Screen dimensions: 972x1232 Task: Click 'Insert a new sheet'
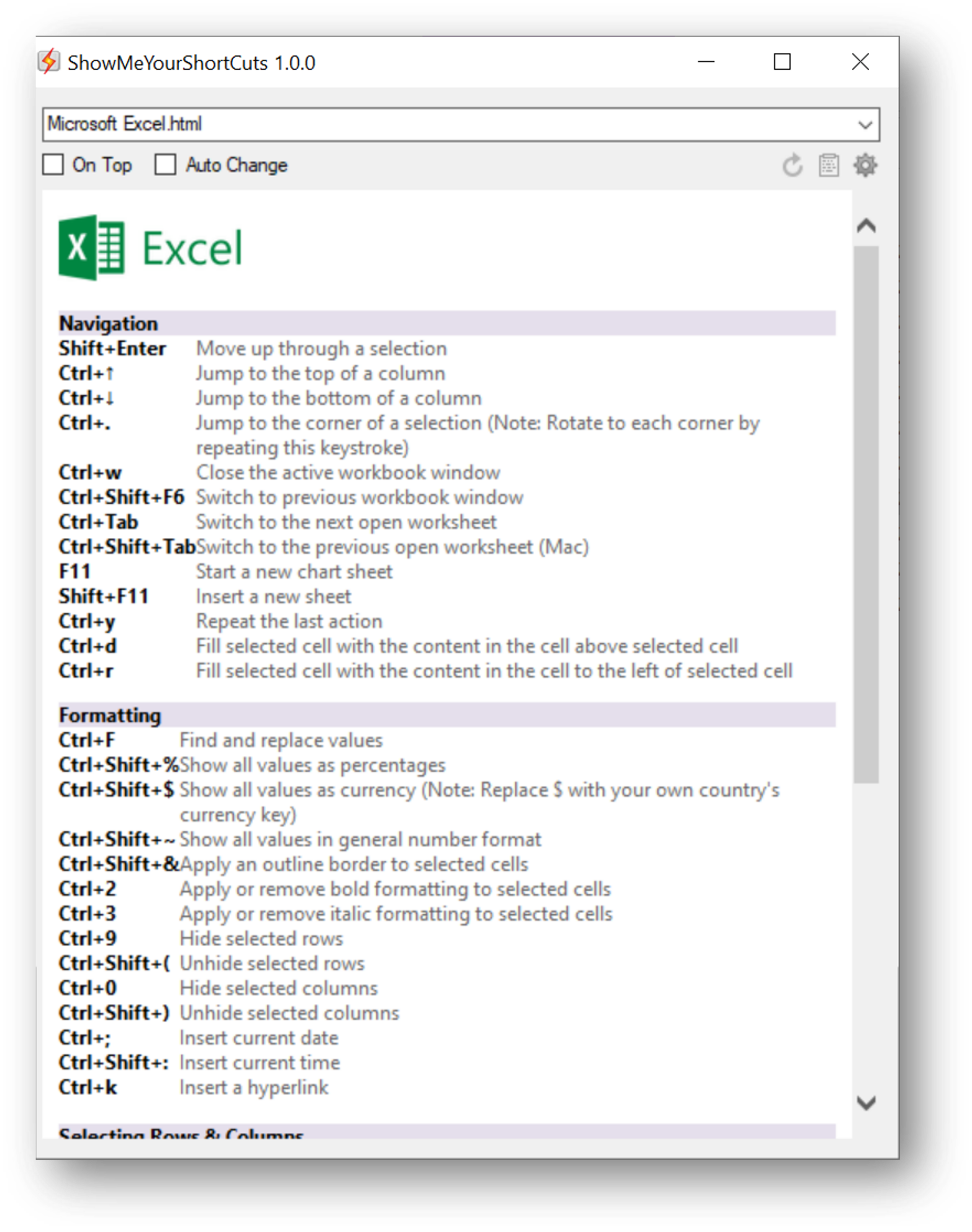coord(274,596)
